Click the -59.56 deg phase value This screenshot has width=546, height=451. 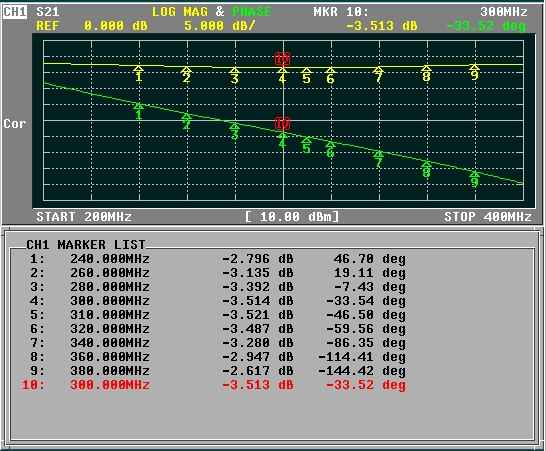tap(366, 329)
